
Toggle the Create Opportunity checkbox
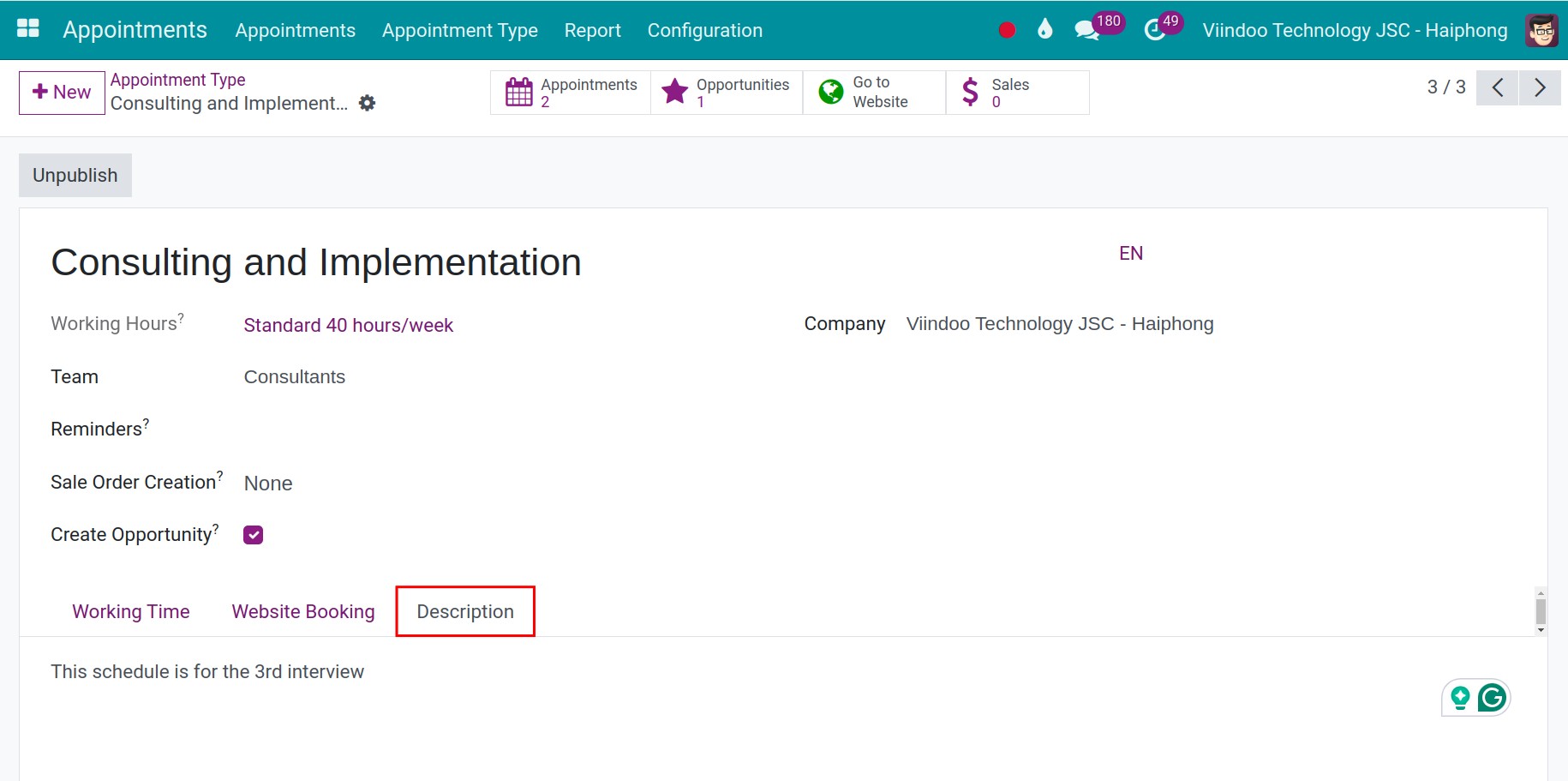[x=253, y=535]
